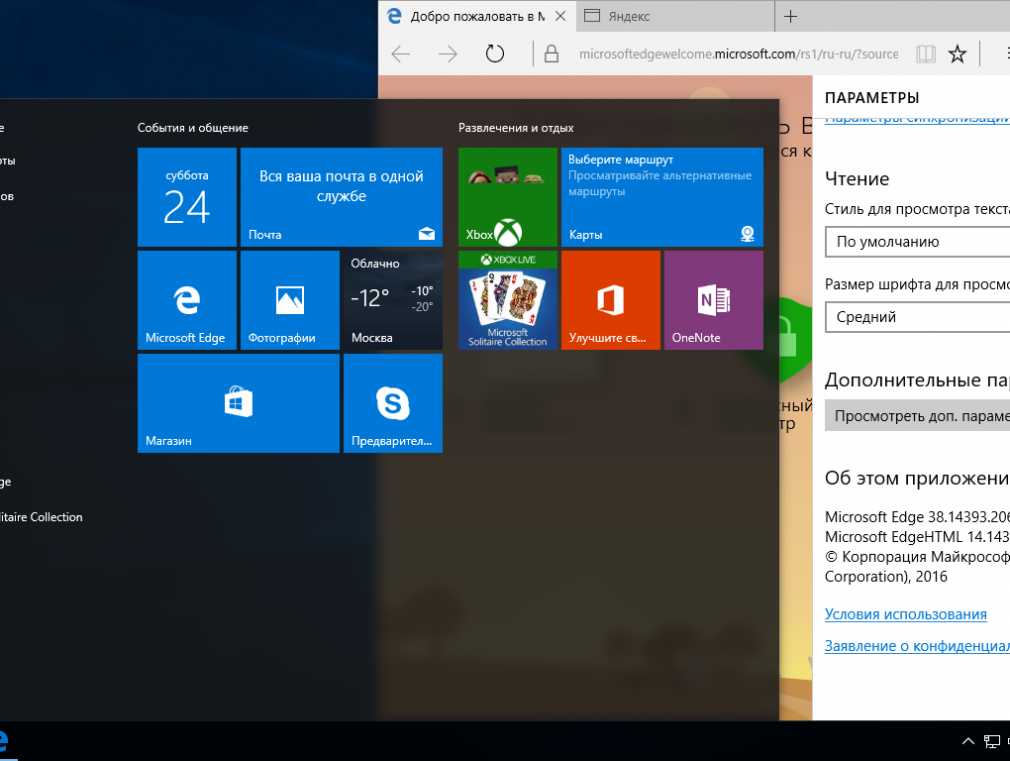Open the Условия использования link
The image size is (1010, 761).
coord(906,614)
